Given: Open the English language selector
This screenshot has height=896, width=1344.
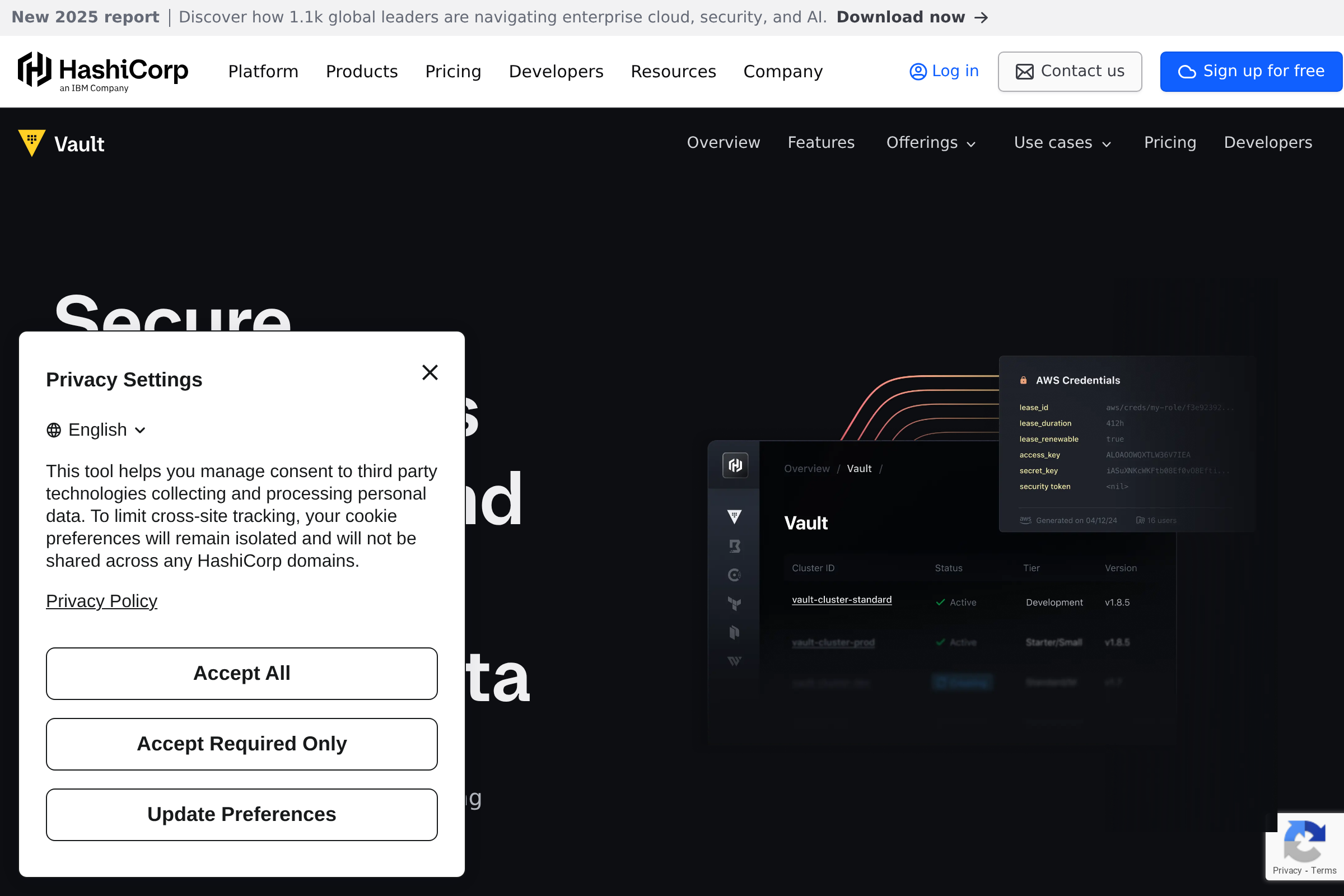Looking at the screenshot, I should (96, 430).
